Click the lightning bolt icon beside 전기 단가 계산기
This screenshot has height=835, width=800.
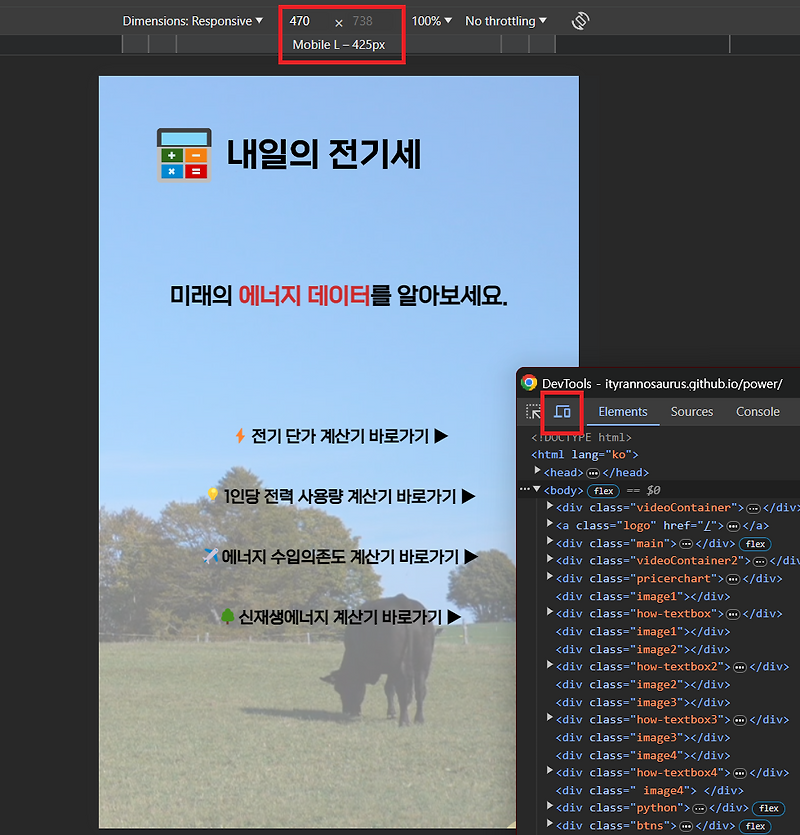(239, 435)
